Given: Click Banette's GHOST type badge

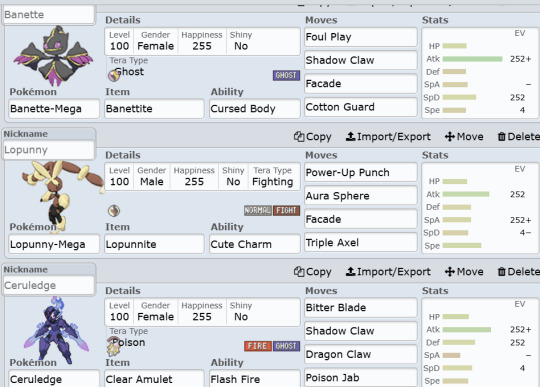Looking at the screenshot, I should 286,75.
